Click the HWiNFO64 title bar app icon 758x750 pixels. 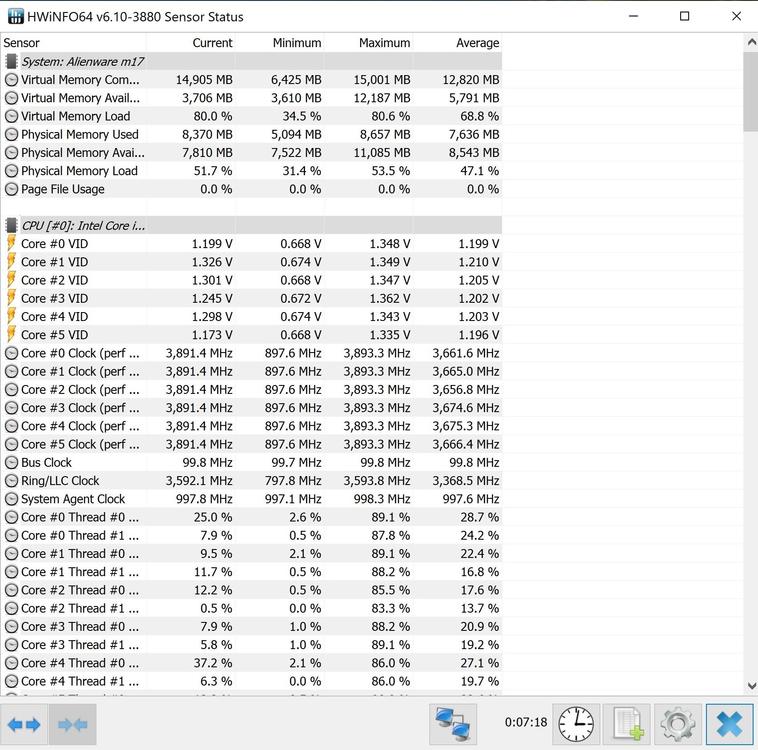point(17,17)
